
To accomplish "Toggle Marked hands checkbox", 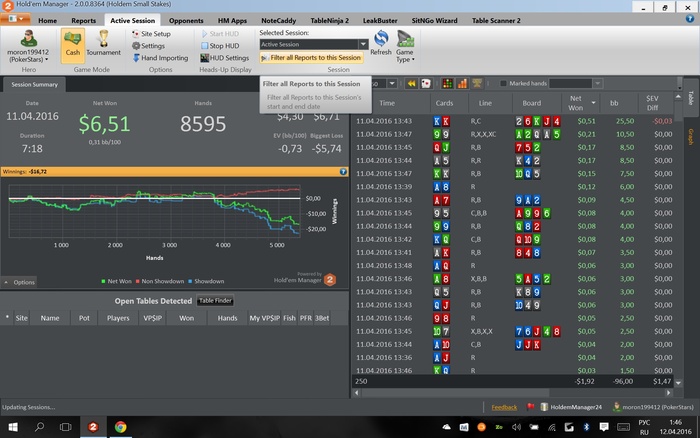I will (503, 83).
